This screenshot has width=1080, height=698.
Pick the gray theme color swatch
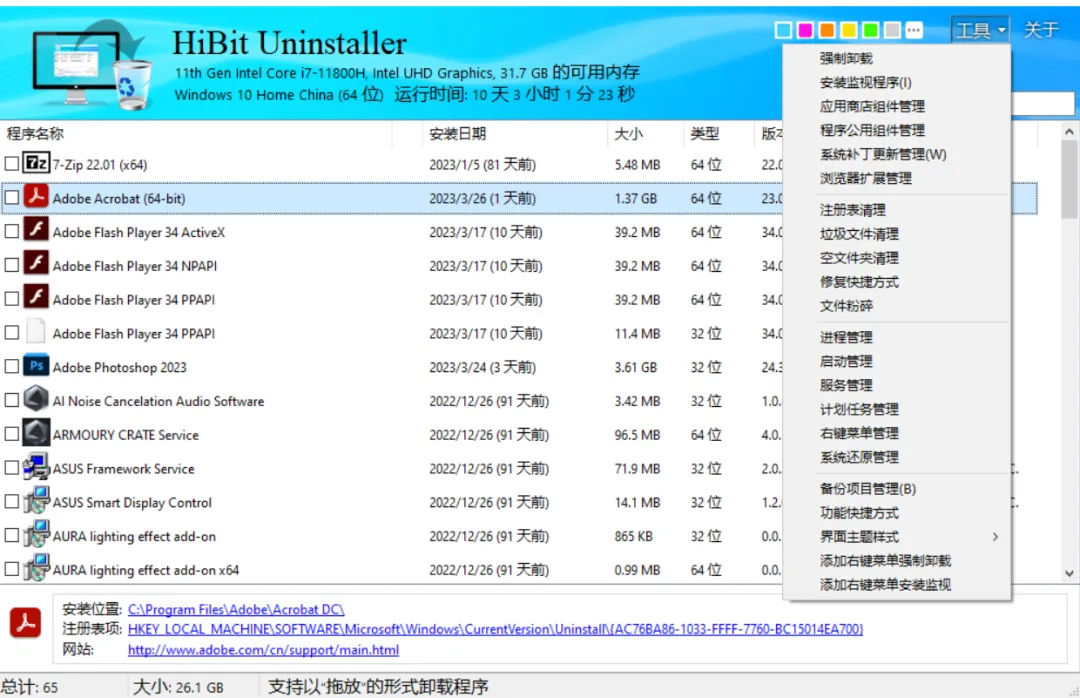coord(892,30)
